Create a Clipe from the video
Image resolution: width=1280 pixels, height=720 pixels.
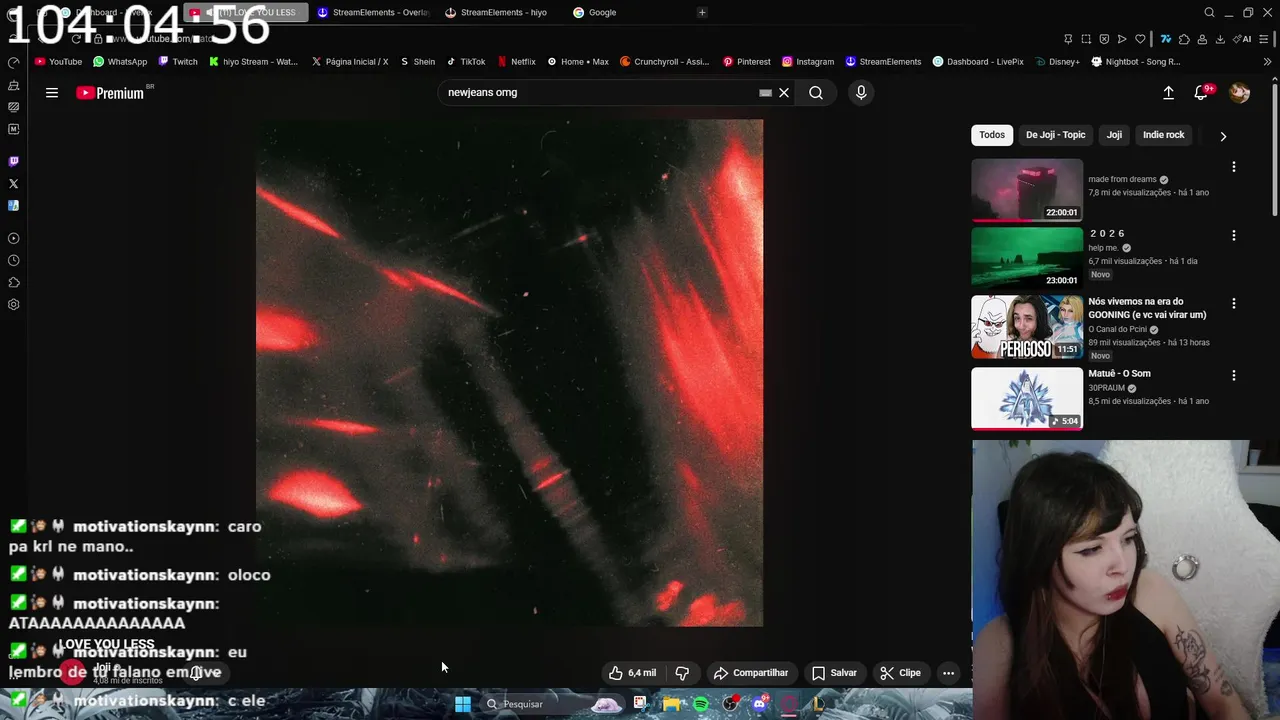(x=900, y=673)
